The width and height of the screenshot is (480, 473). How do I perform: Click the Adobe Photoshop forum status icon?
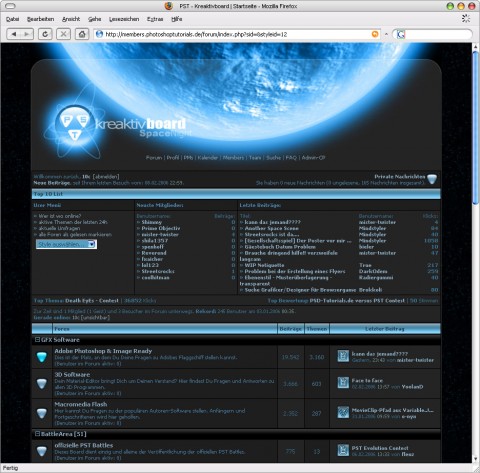click(x=42, y=357)
